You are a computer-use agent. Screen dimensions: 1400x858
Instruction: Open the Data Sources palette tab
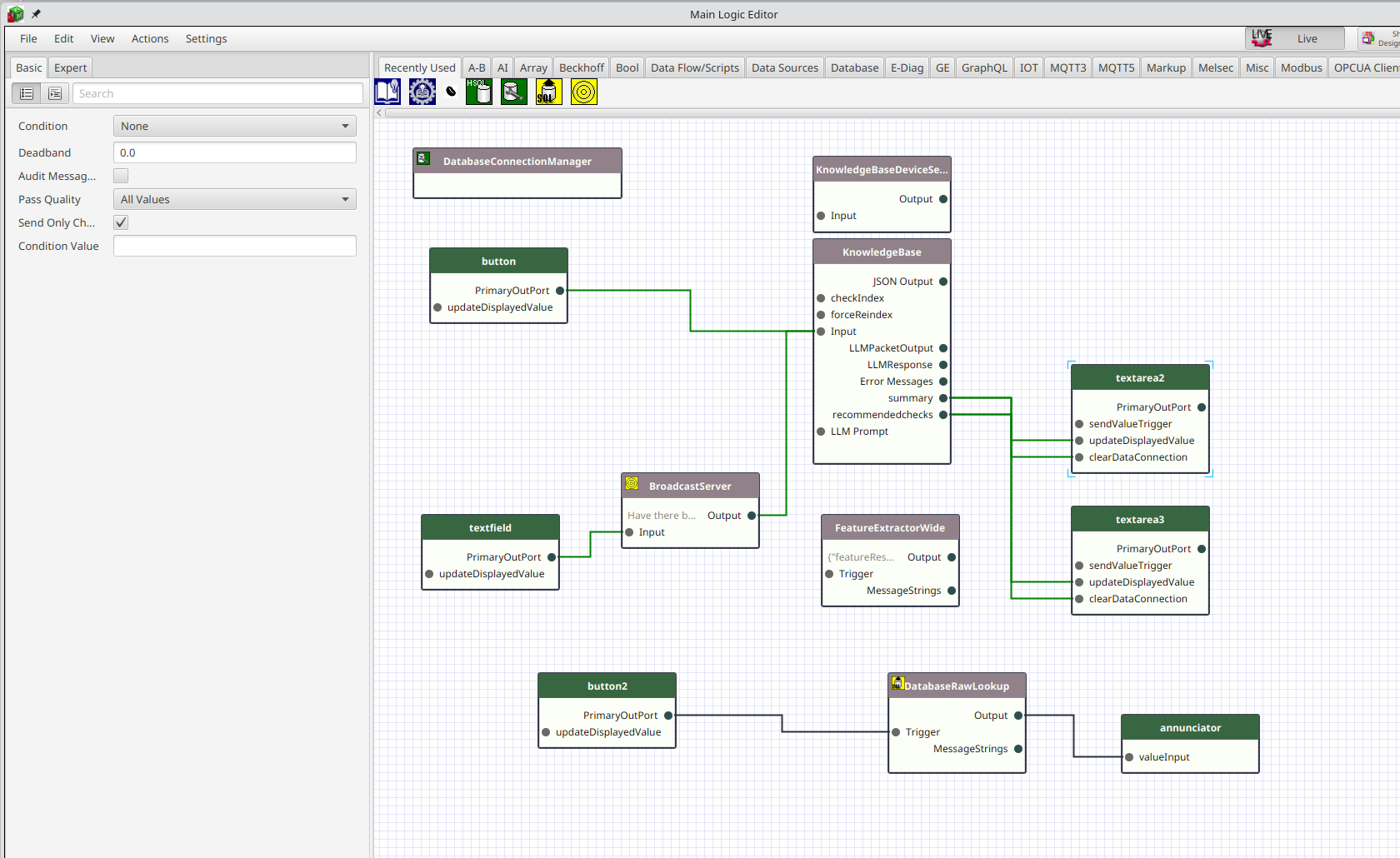coord(785,67)
